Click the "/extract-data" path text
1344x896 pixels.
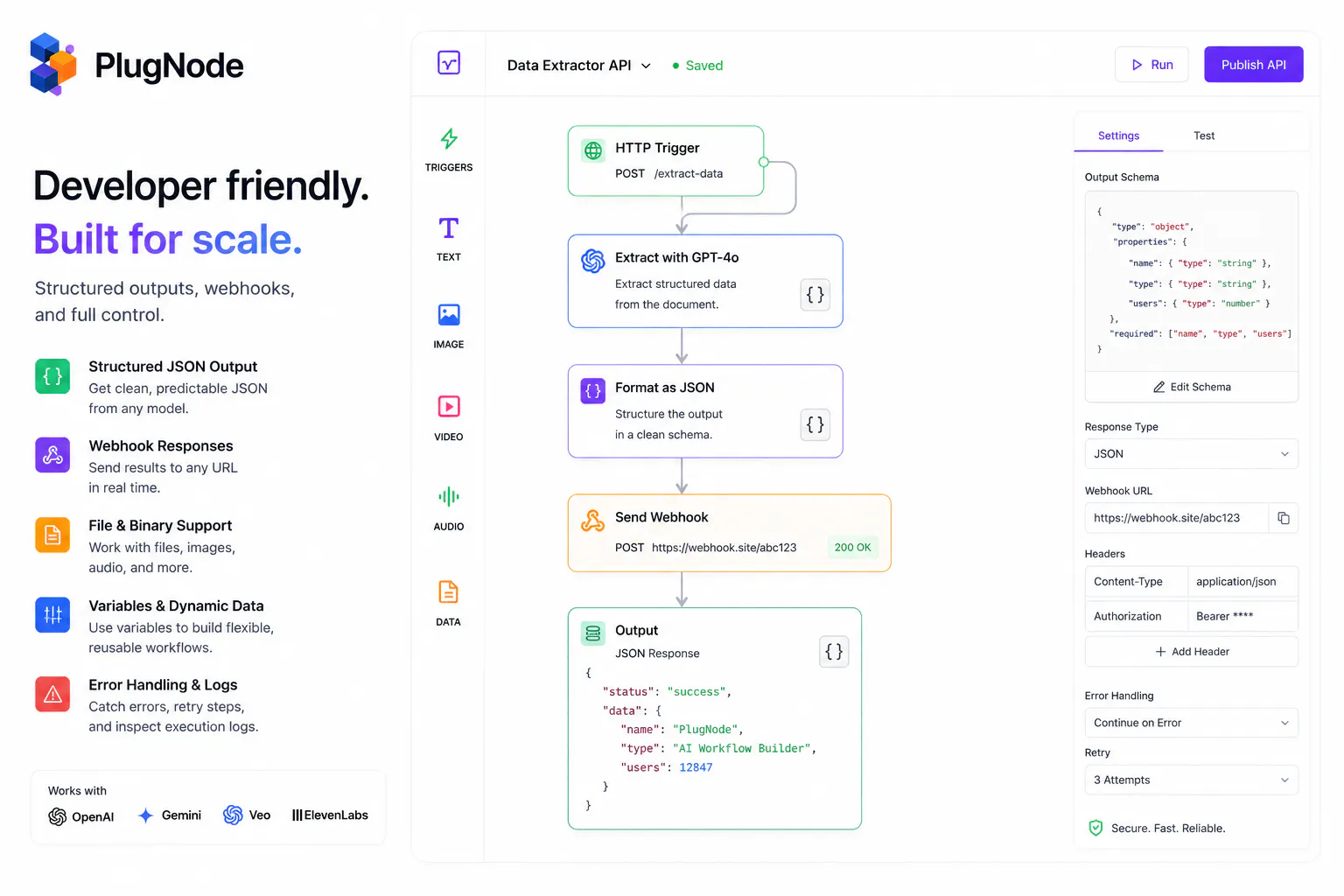[689, 173]
